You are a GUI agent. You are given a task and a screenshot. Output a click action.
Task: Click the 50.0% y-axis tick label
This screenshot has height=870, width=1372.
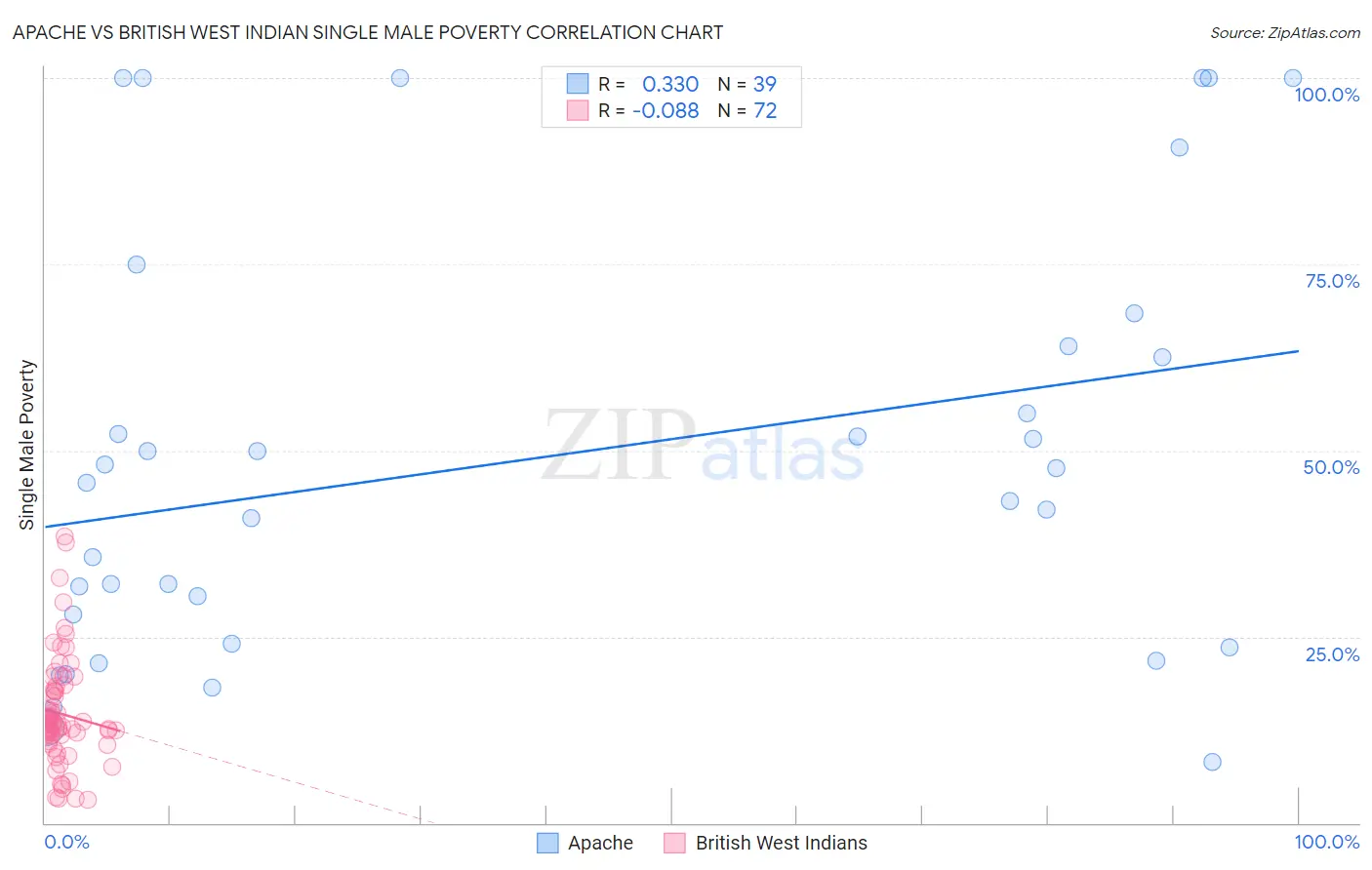(x=1331, y=467)
